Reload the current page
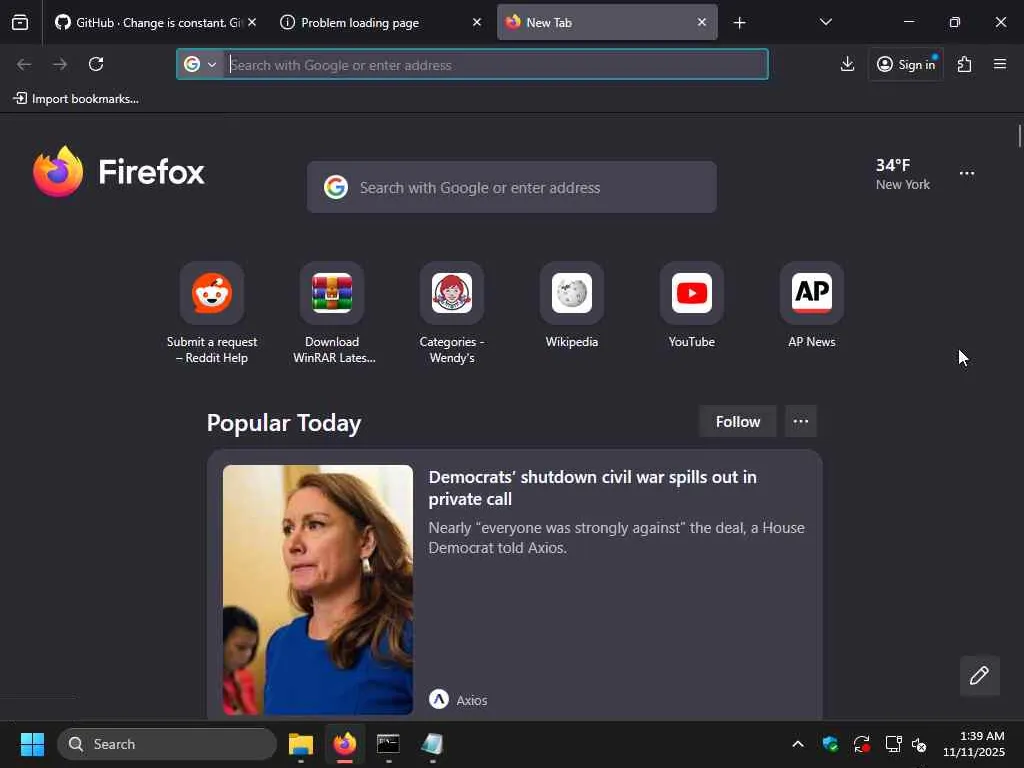Image resolution: width=1024 pixels, height=768 pixels. coord(96,64)
